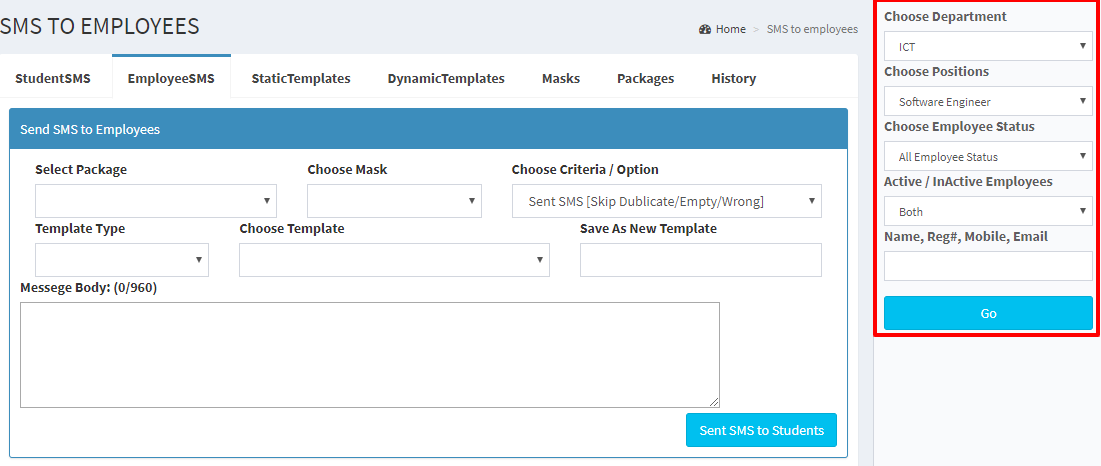Open the Choose Department dropdown showing ICT
1101x466 pixels.
click(x=988, y=46)
